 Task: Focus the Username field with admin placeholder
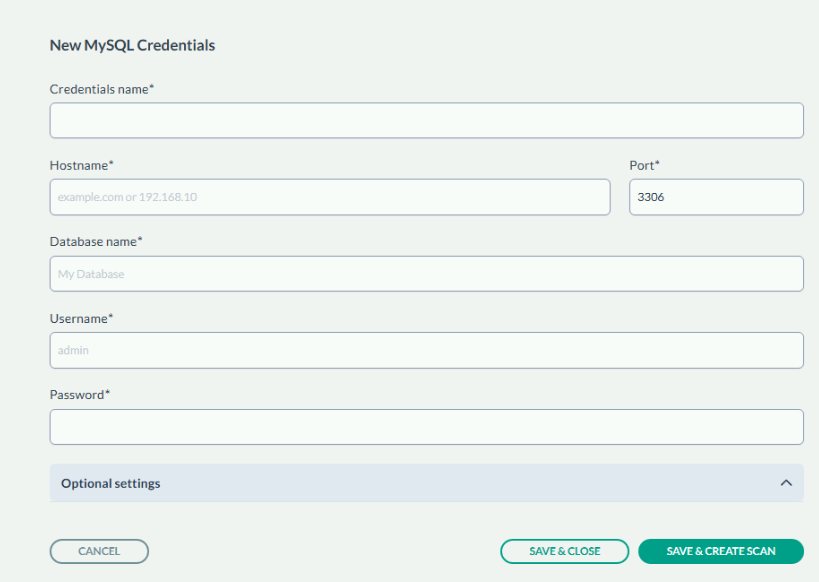[x=426, y=350]
